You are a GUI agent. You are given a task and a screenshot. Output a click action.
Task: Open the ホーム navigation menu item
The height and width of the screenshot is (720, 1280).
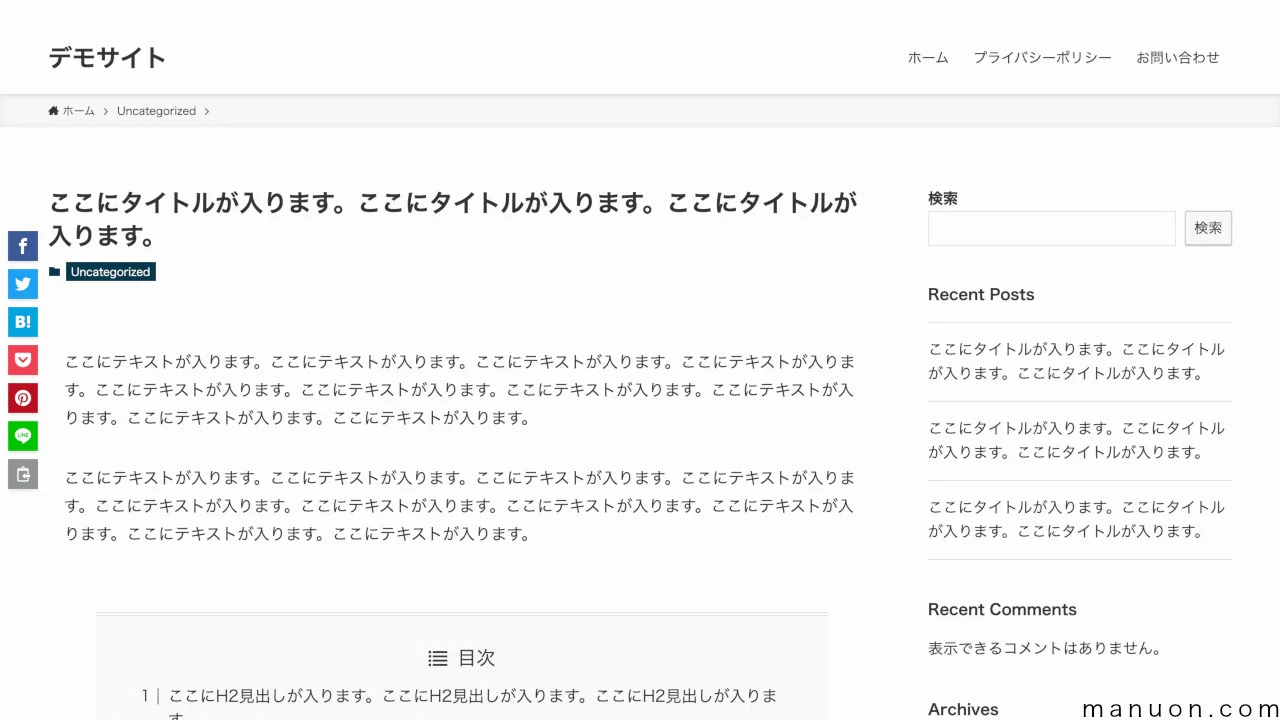927,58
